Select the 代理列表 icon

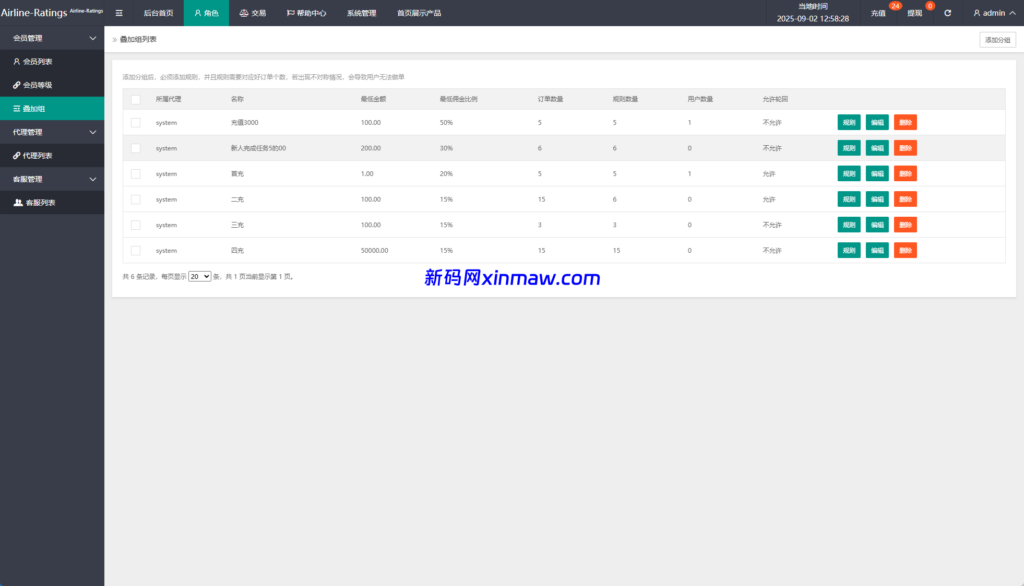(x=17, y=155)
